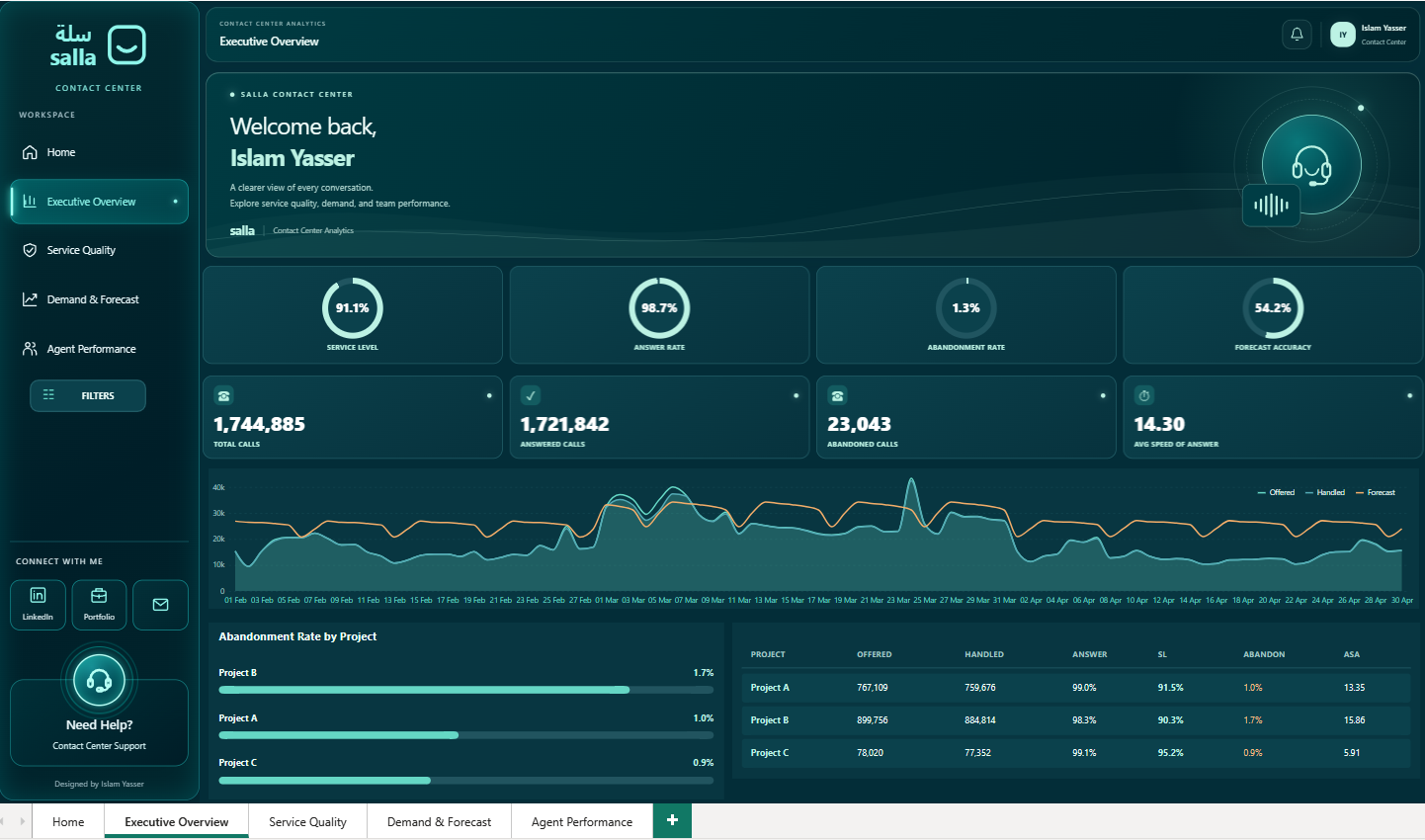
Task: Click the Home house icon in sidebar
Action: (x=30, y=152)
